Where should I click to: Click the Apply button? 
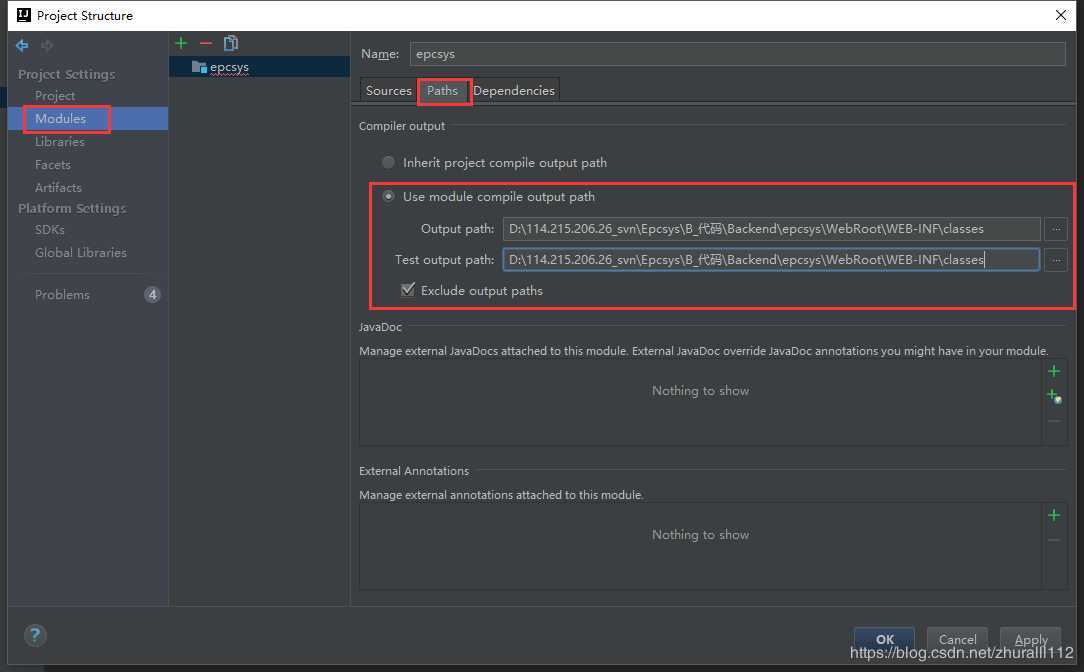pyautogui.click(x=1031, y=640)
